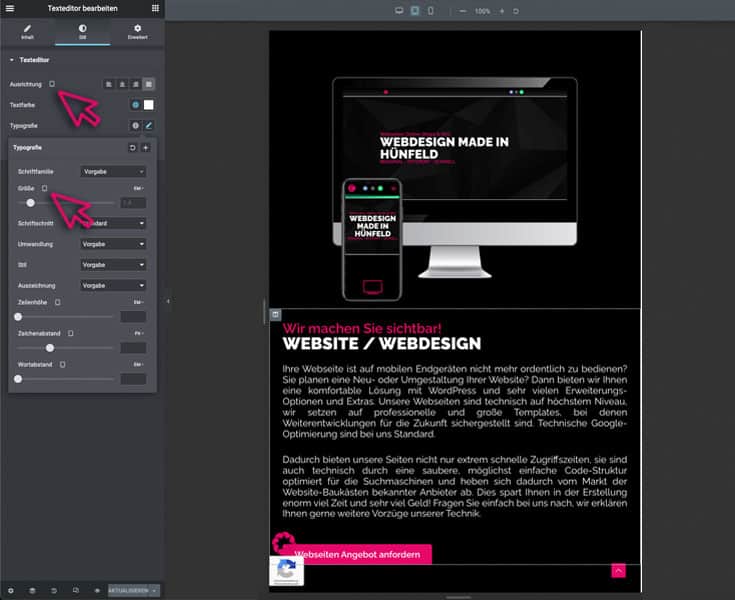This screenshot has width=735, height=600.
Task: Open the Auszeichnung dropdown
Action: 113,285
